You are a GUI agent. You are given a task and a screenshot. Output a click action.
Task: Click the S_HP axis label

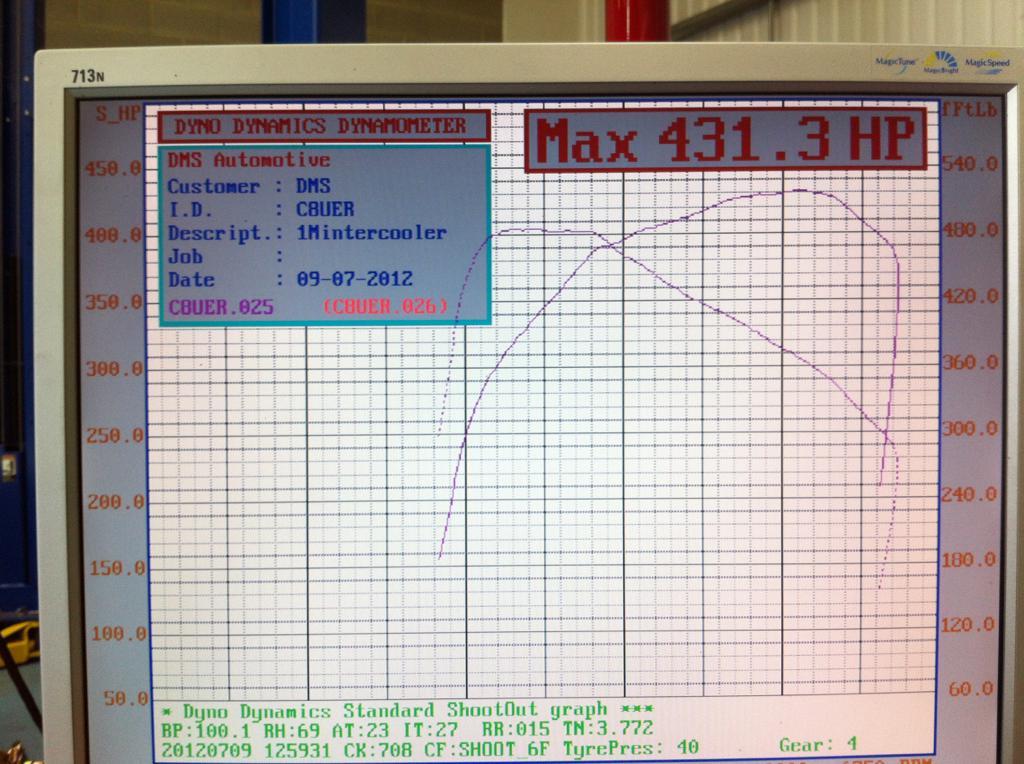[115, 112]
